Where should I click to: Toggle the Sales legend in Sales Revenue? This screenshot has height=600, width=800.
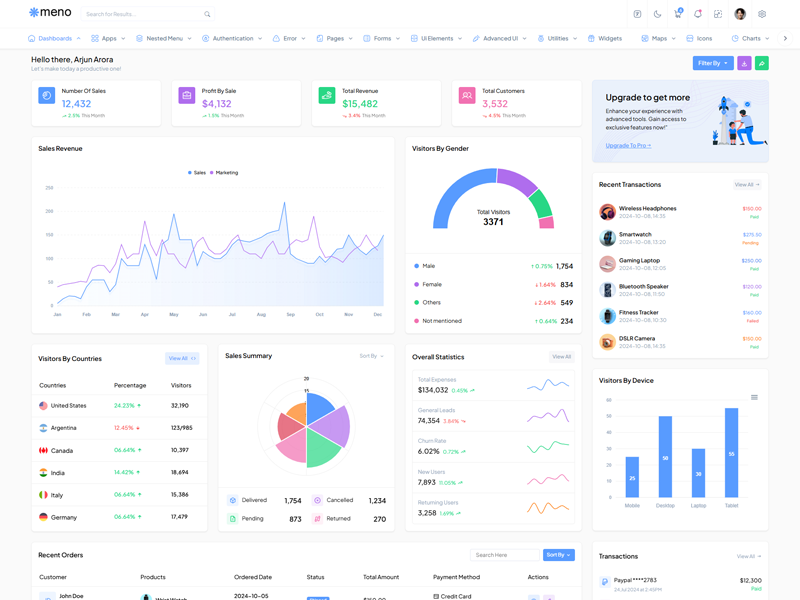[x=197, y=173]
